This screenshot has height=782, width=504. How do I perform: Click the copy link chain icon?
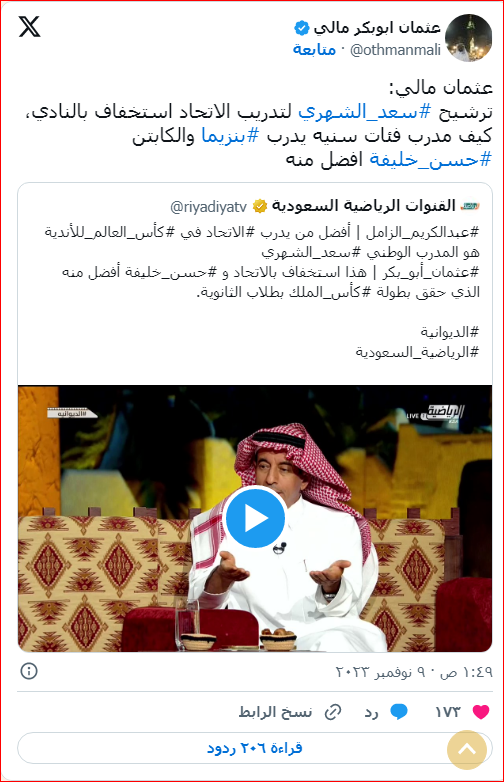(x=333, y=712)
